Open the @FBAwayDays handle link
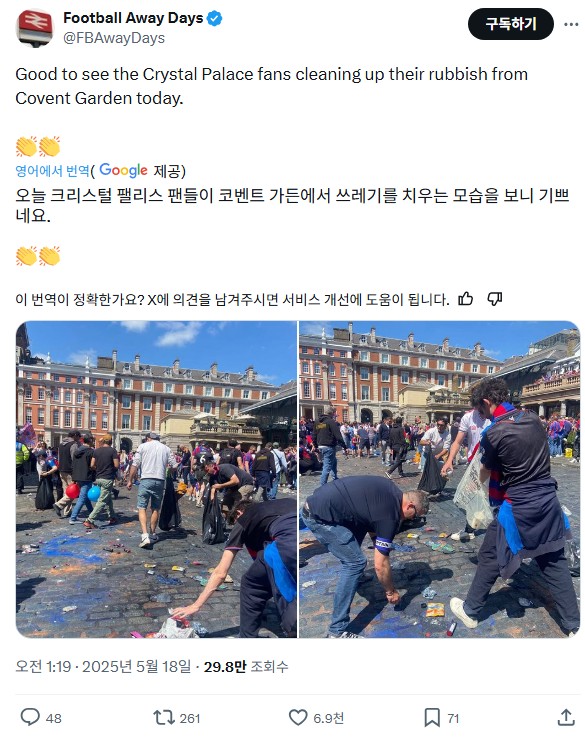 click(114, 38)
